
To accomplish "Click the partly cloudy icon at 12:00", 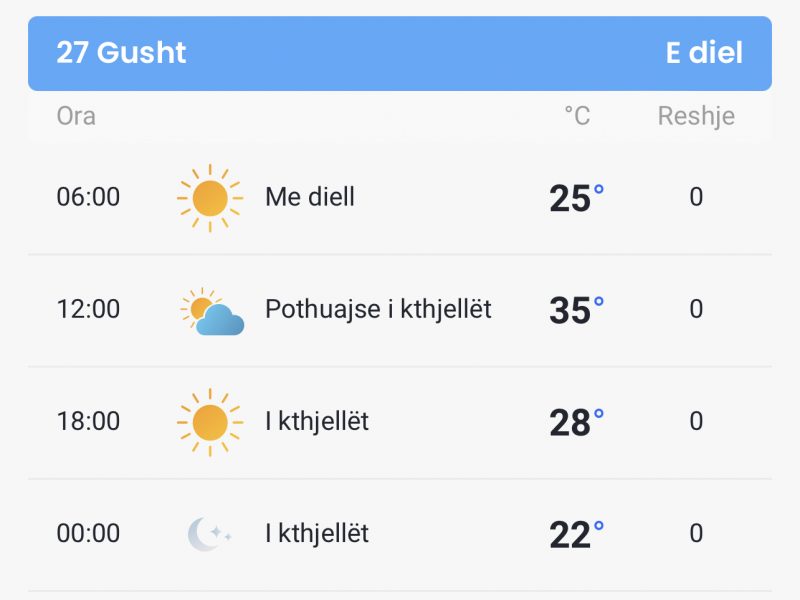I will click(x=212, y=311).
